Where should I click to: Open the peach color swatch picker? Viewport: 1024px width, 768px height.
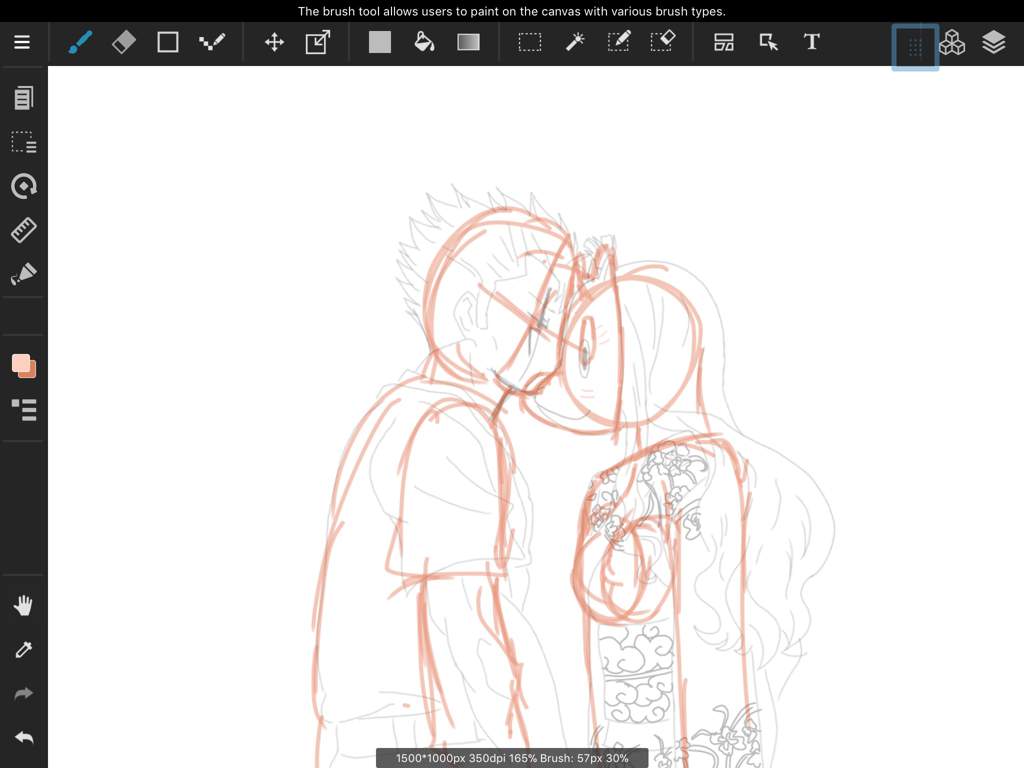coord(24,366)
